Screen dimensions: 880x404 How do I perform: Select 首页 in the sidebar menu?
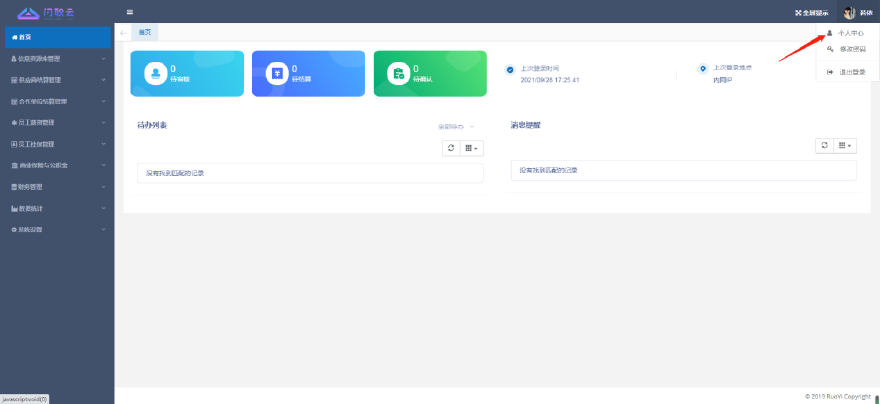pos(57,37)
